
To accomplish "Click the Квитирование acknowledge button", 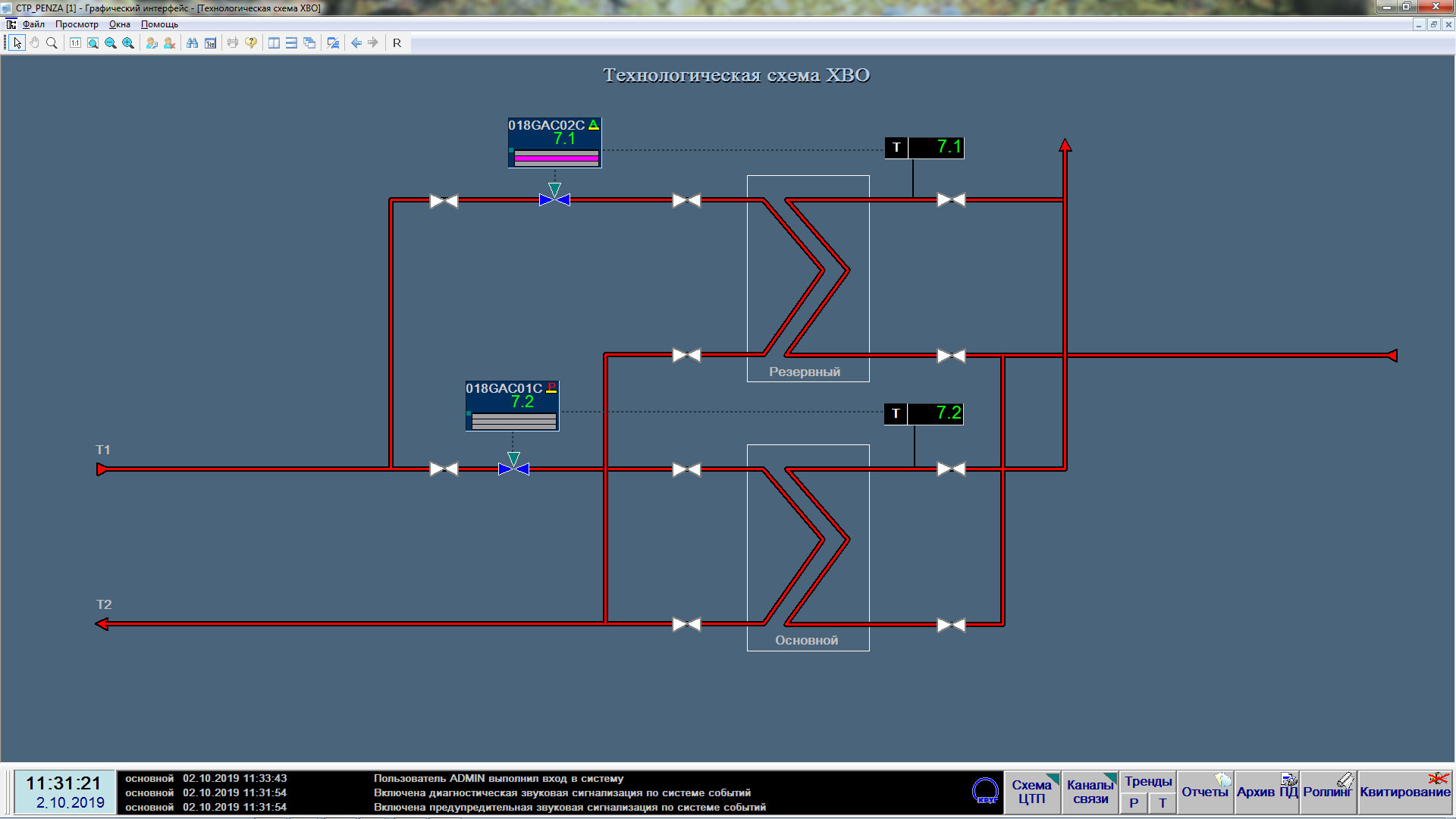I will 1405,792.
